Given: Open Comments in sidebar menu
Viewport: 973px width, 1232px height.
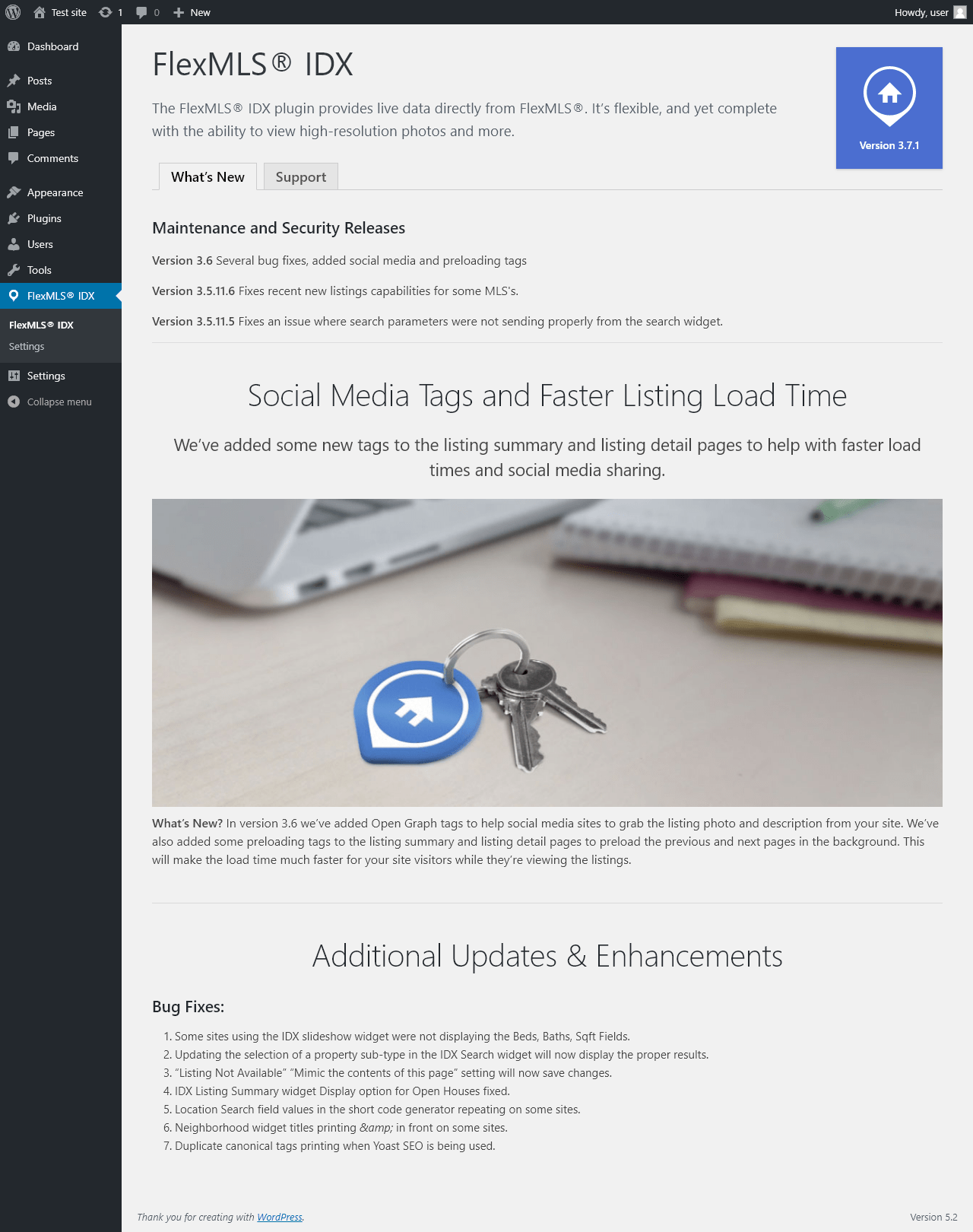Looking at the screenshot, I should coord(61,158).
